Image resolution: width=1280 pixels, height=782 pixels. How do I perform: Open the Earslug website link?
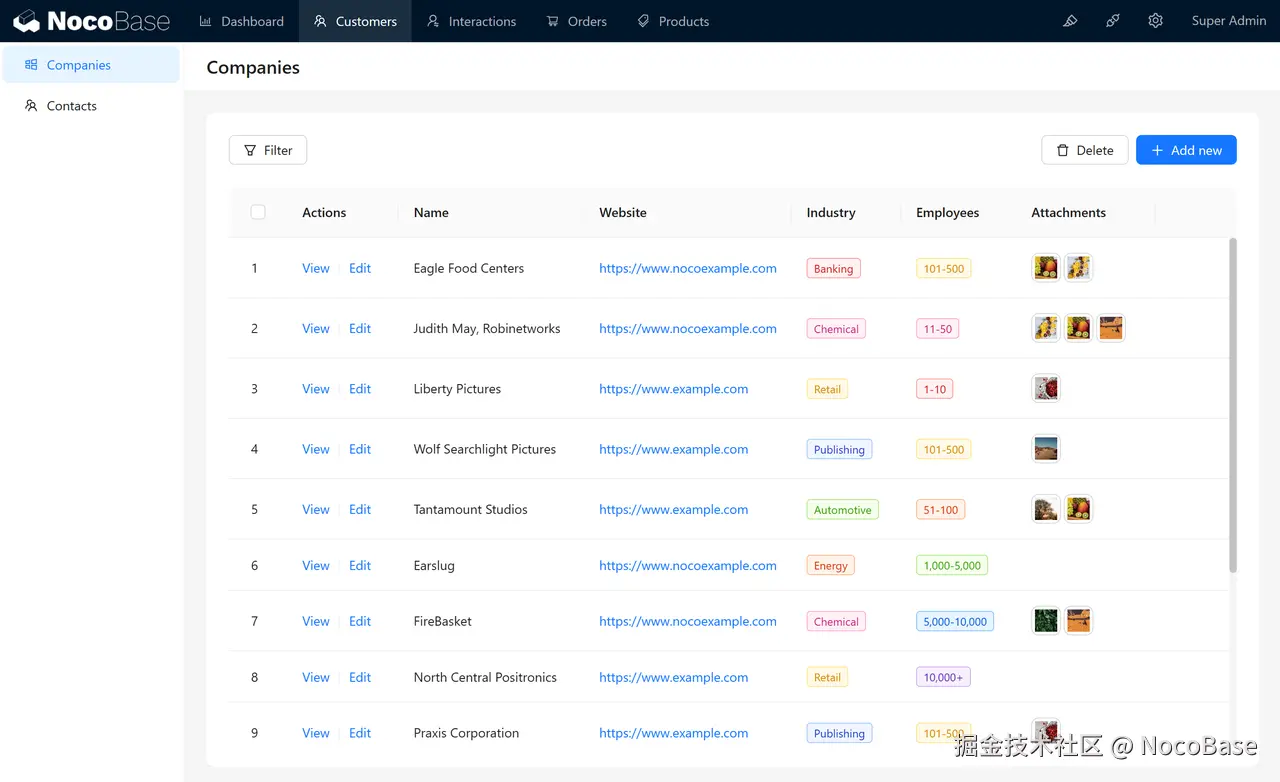(x=688, y=565)
